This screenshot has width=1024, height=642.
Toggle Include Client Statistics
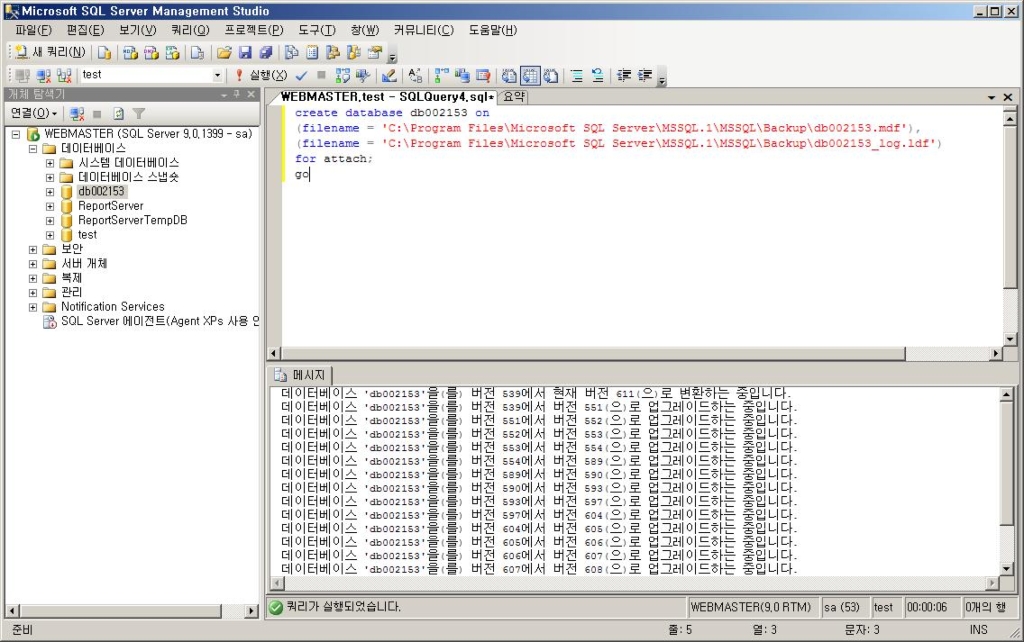462,76
